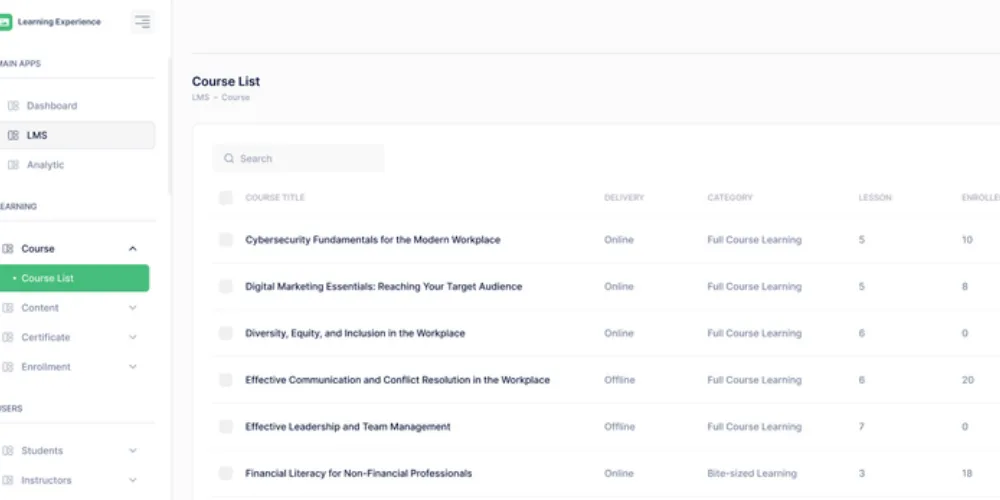
Task: Check the Financial Literacy row checkbox
Action: (226, 473)
